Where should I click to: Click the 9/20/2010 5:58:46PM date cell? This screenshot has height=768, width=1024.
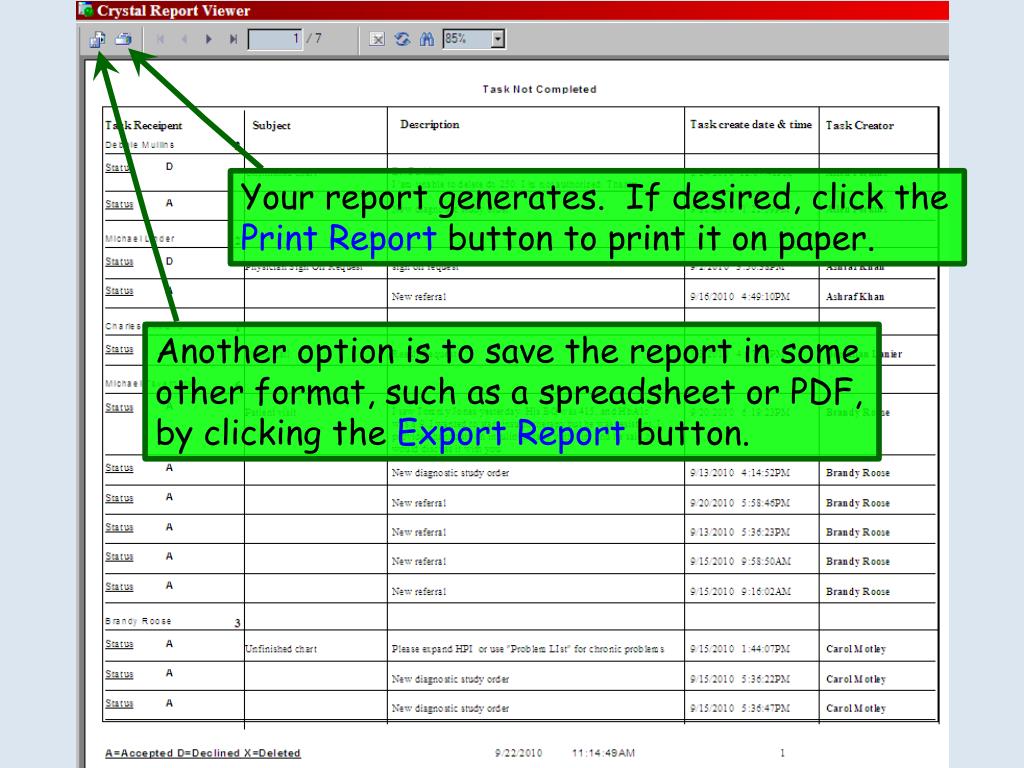click(x=740, y=503)
